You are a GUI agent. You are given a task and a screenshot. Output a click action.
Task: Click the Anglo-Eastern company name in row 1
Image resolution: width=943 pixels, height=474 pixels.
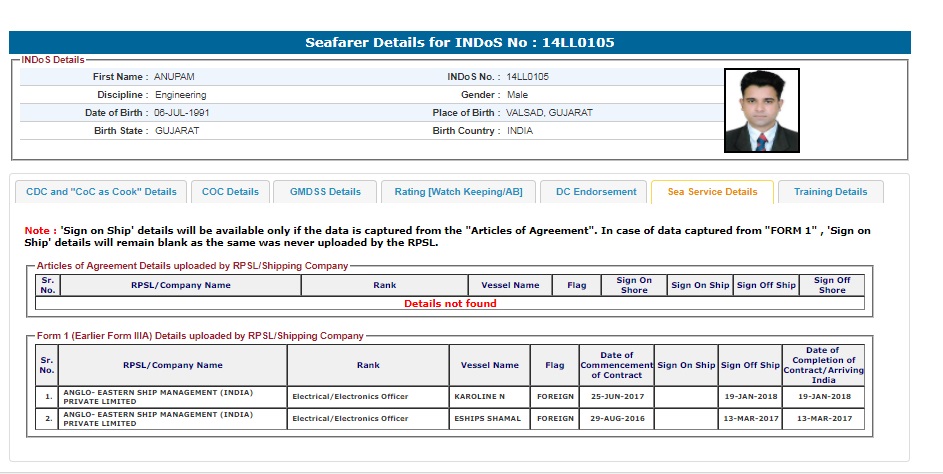[x=160, y=396]
